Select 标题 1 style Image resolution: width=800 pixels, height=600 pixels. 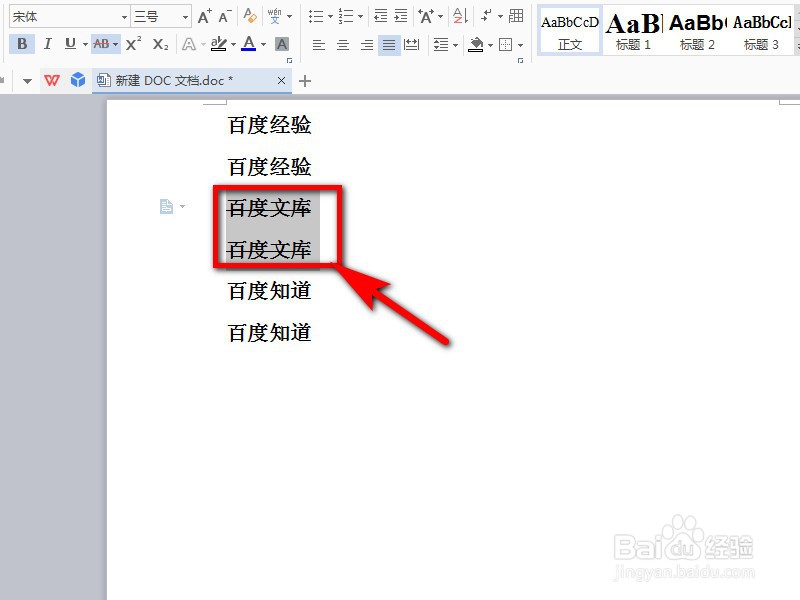click(x=633, y=32)
